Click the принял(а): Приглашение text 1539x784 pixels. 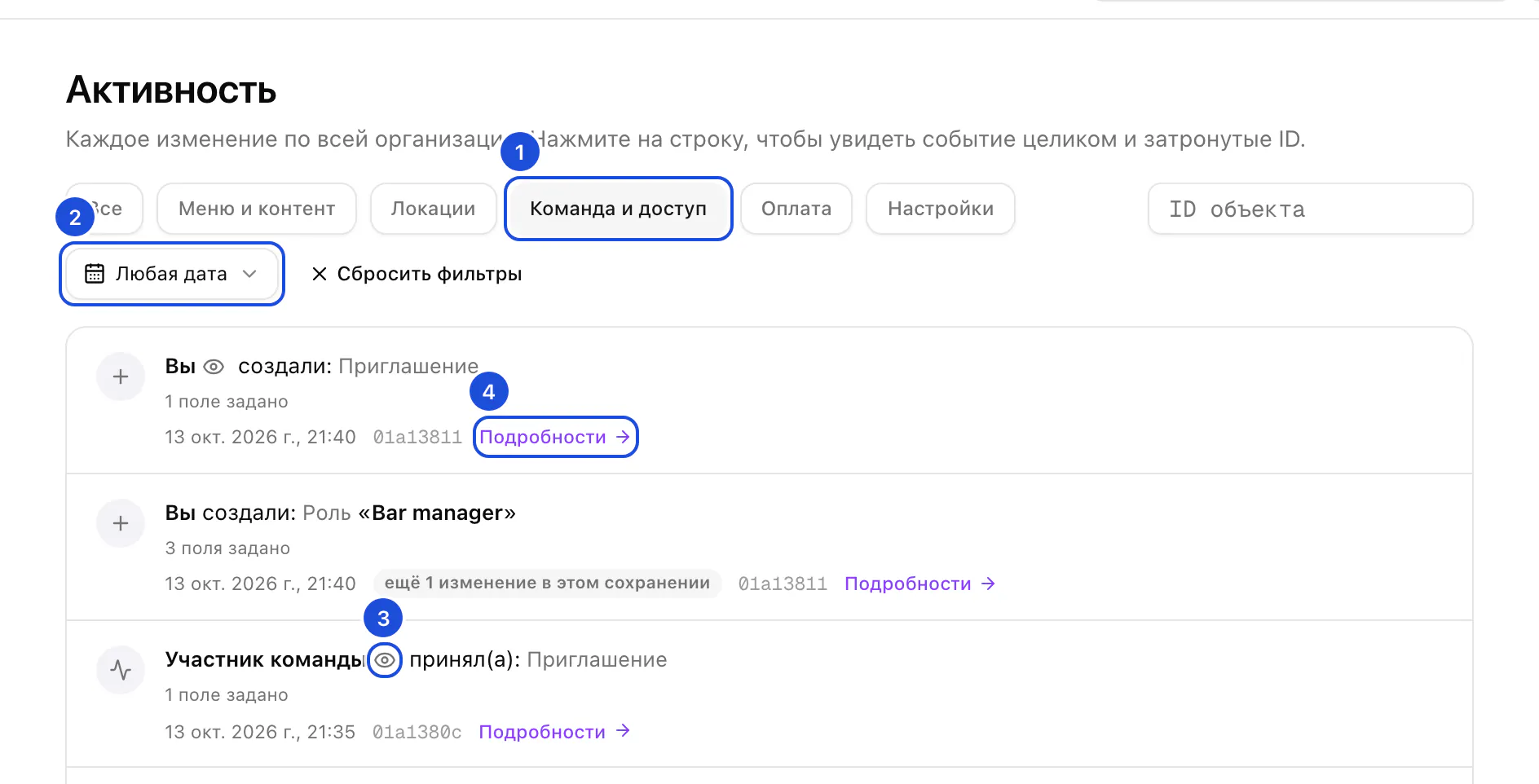[x=538, y=660]
